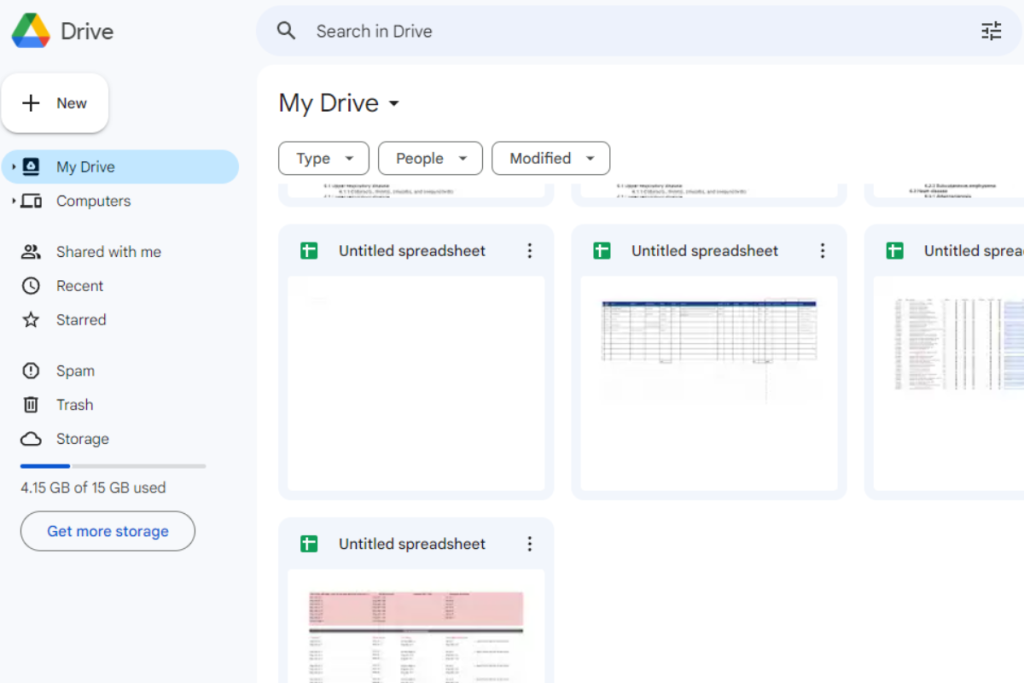Click the Recent clock icon
The image size is (1024, 683).
tap(31, 286)
